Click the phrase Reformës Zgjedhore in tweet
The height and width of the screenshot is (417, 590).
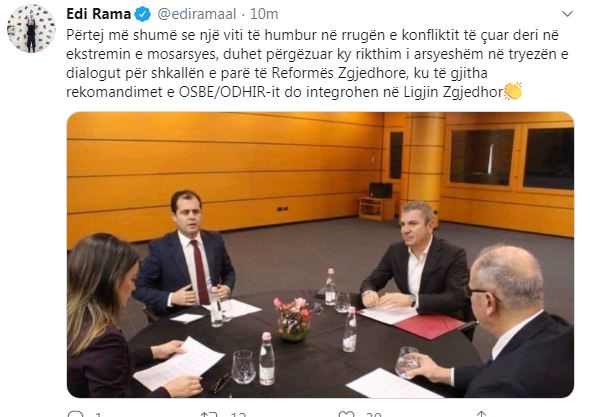tap(338, 73)
